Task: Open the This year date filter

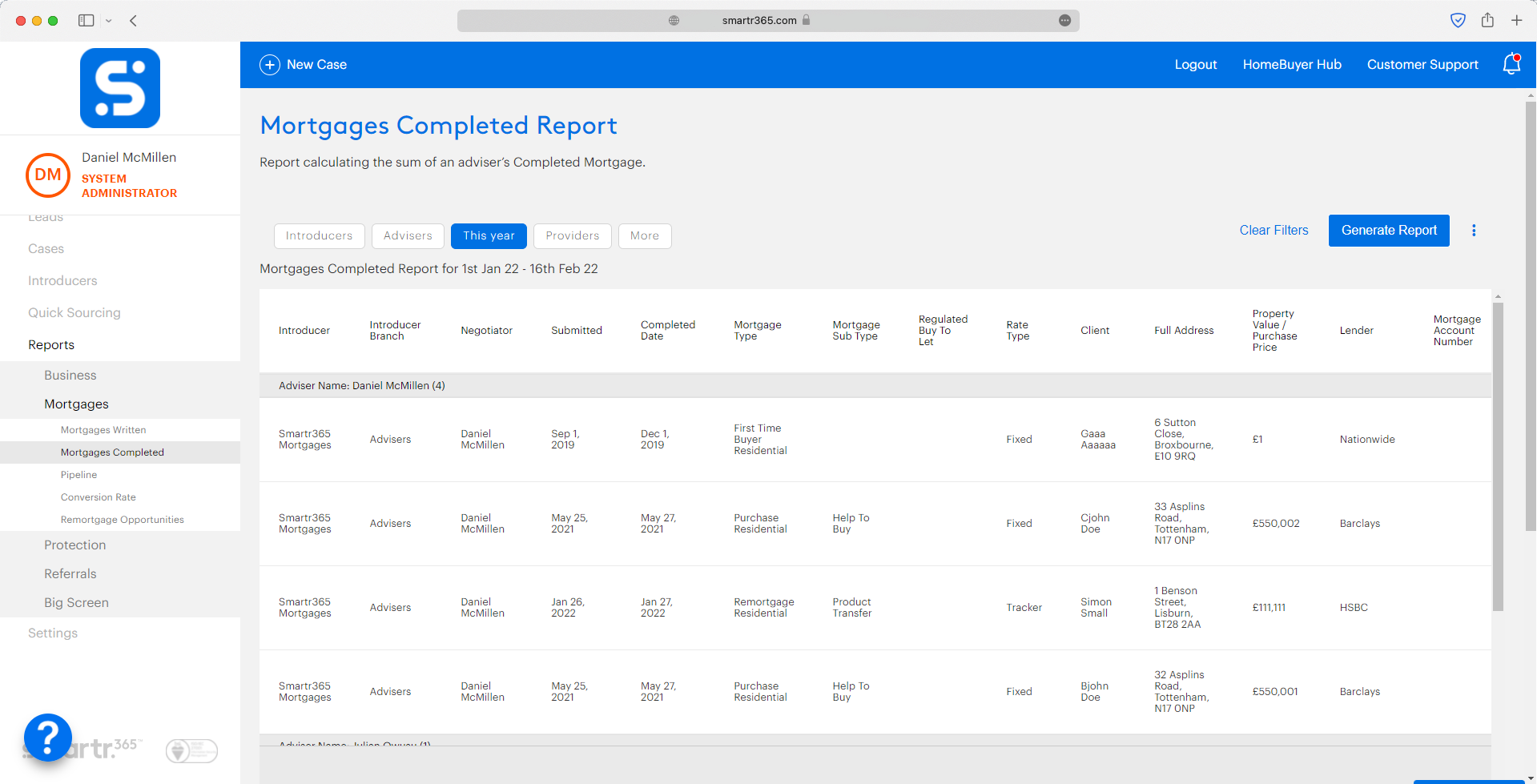Action: [489, 236]
